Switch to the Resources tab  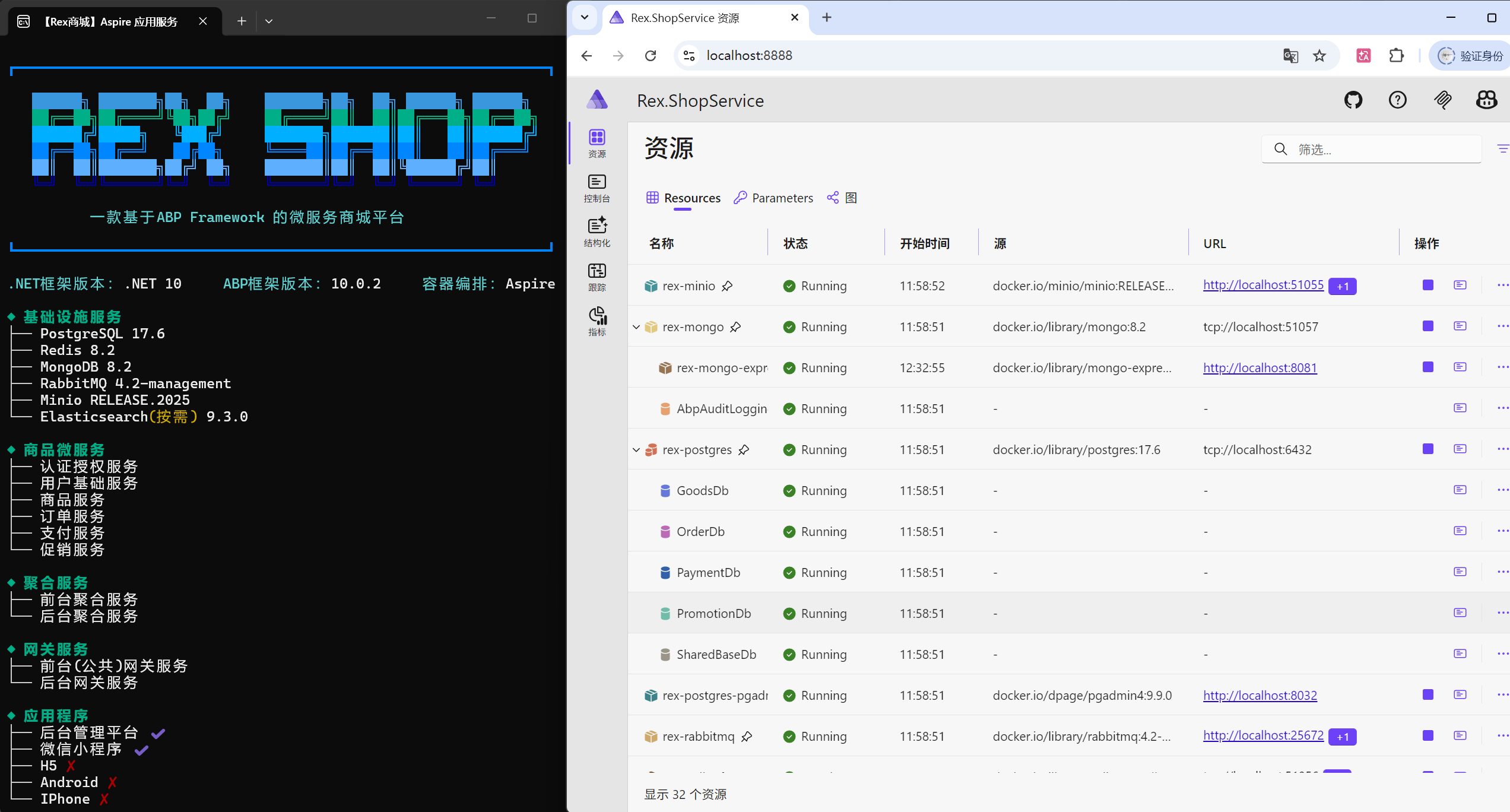coord(683,198)
